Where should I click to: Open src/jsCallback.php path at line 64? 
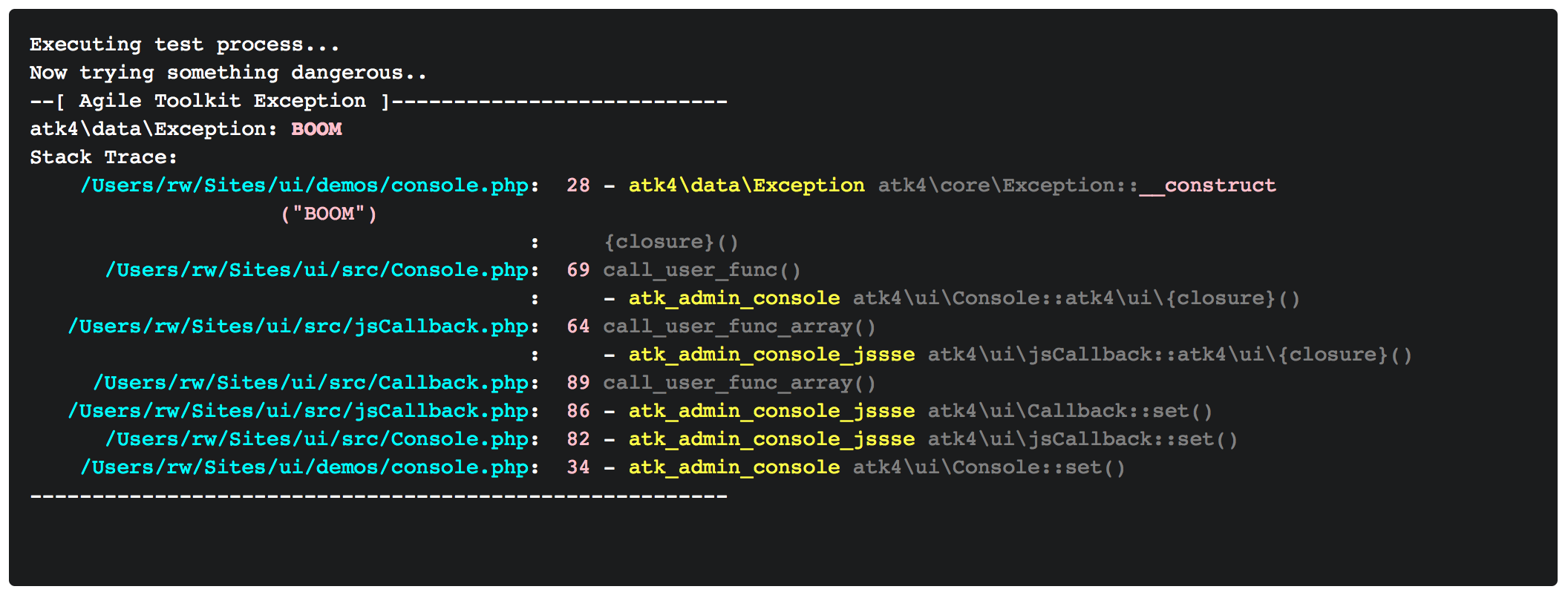point(298,326)
